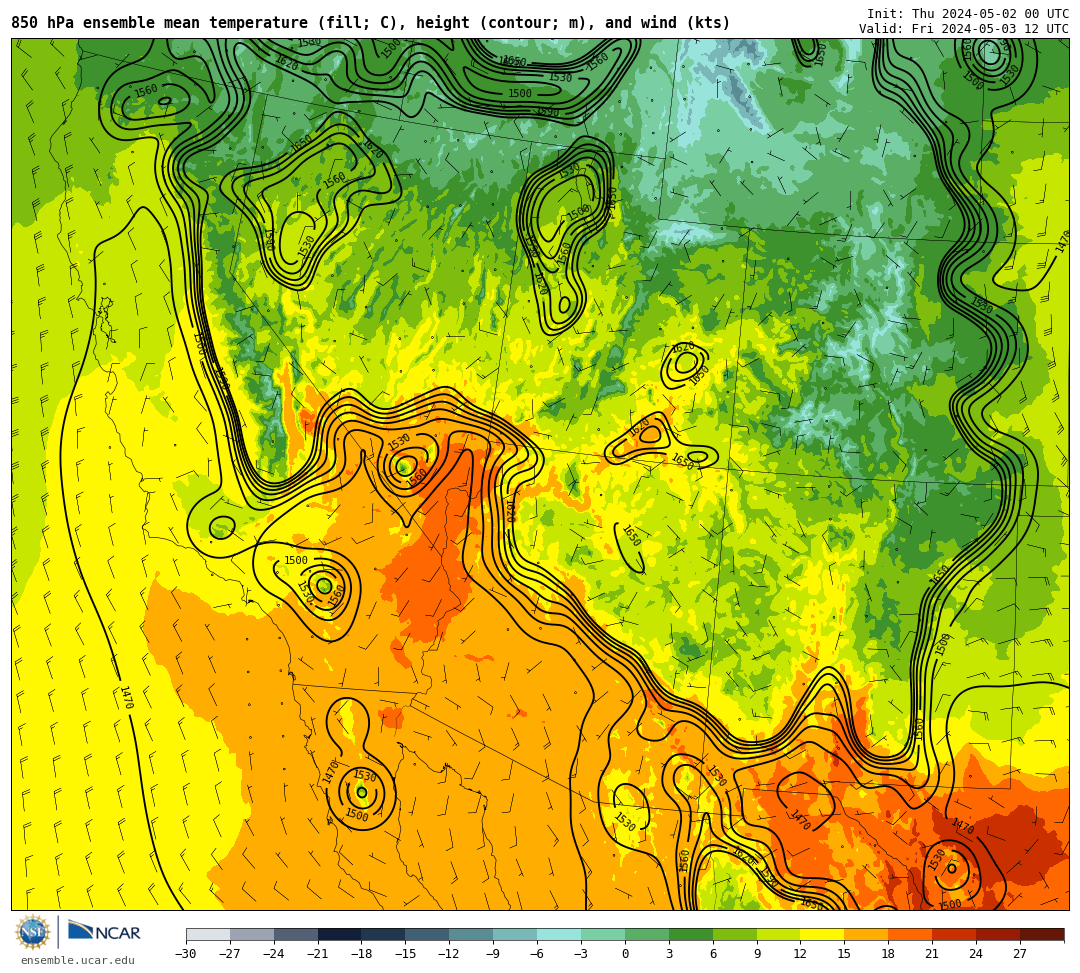Click the positive 9 colorbar tick label
The width and height of the screenshot is (1080, 973).
click(x=757, y=954)
